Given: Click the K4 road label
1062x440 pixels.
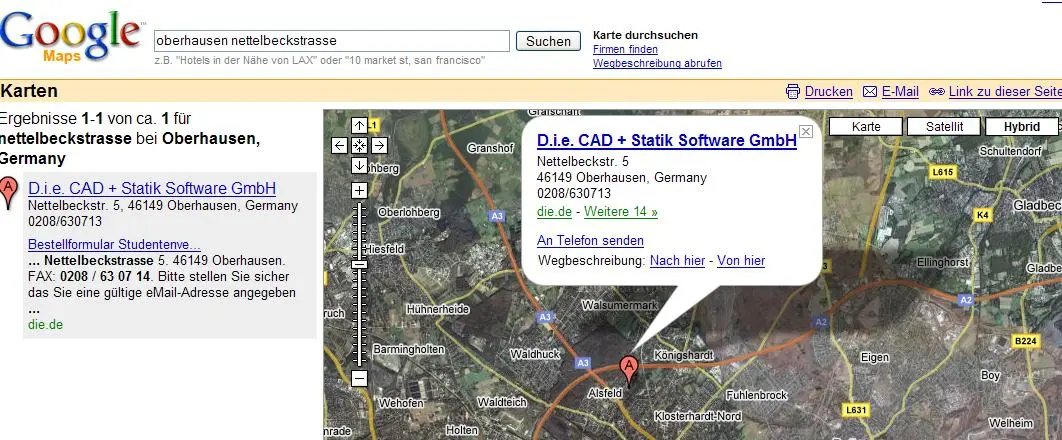Looking at the screenshot, I should (x=982, y=215).
